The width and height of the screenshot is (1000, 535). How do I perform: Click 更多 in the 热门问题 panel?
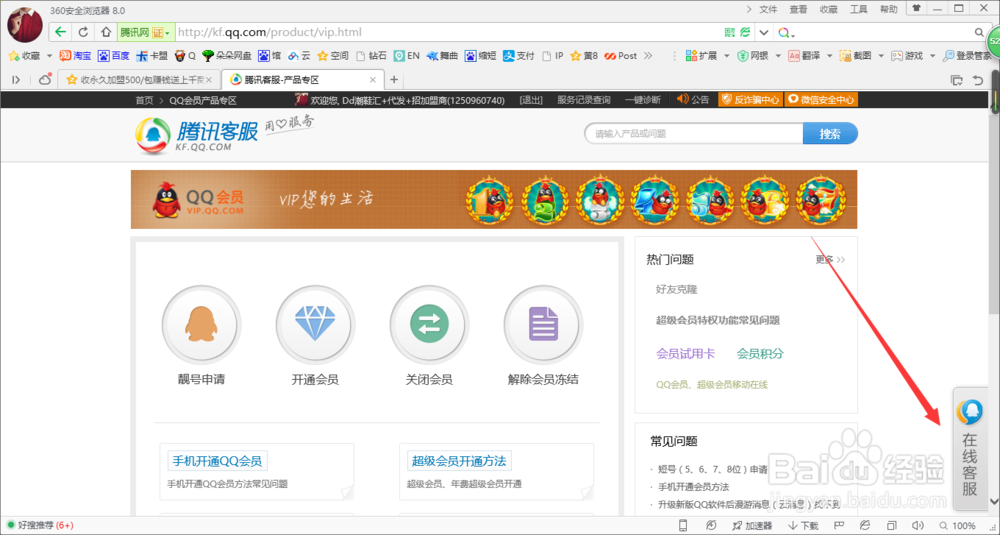[830, 260]
